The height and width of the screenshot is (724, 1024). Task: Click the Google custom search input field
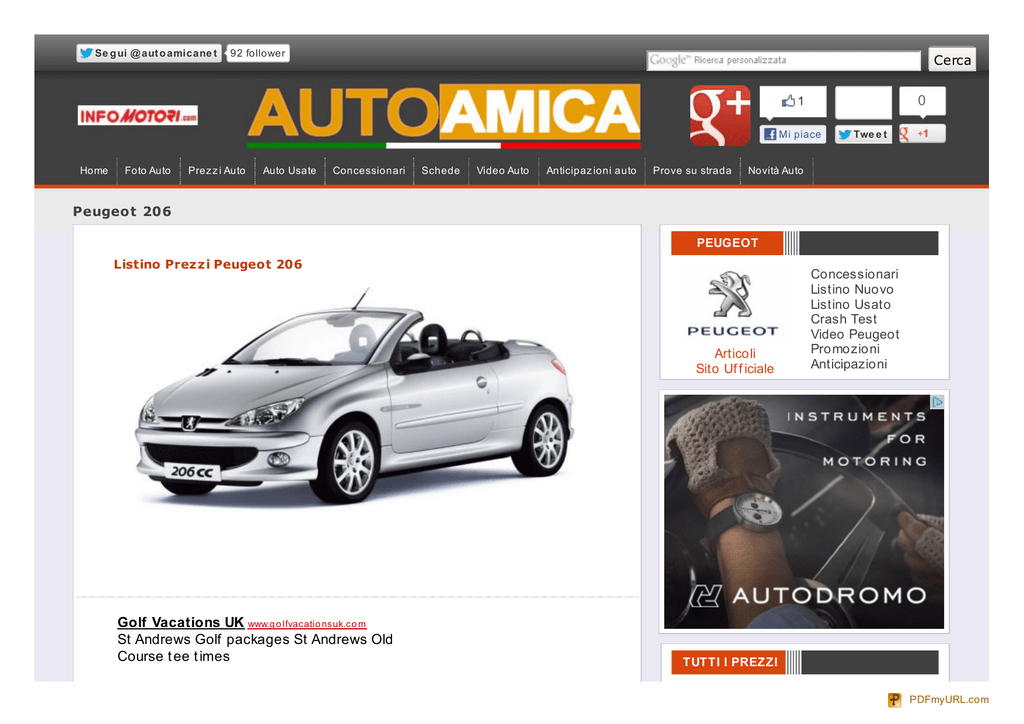coord(783,60)
